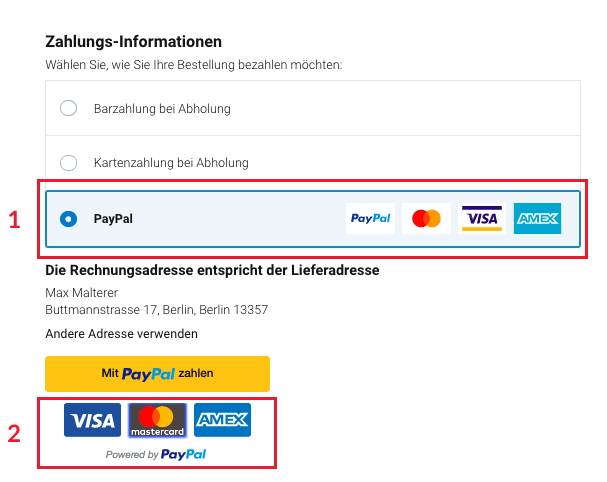Click the Powered by PayPal logo
The height and width of the screenshot is (482, 607).
pos(157,454)
